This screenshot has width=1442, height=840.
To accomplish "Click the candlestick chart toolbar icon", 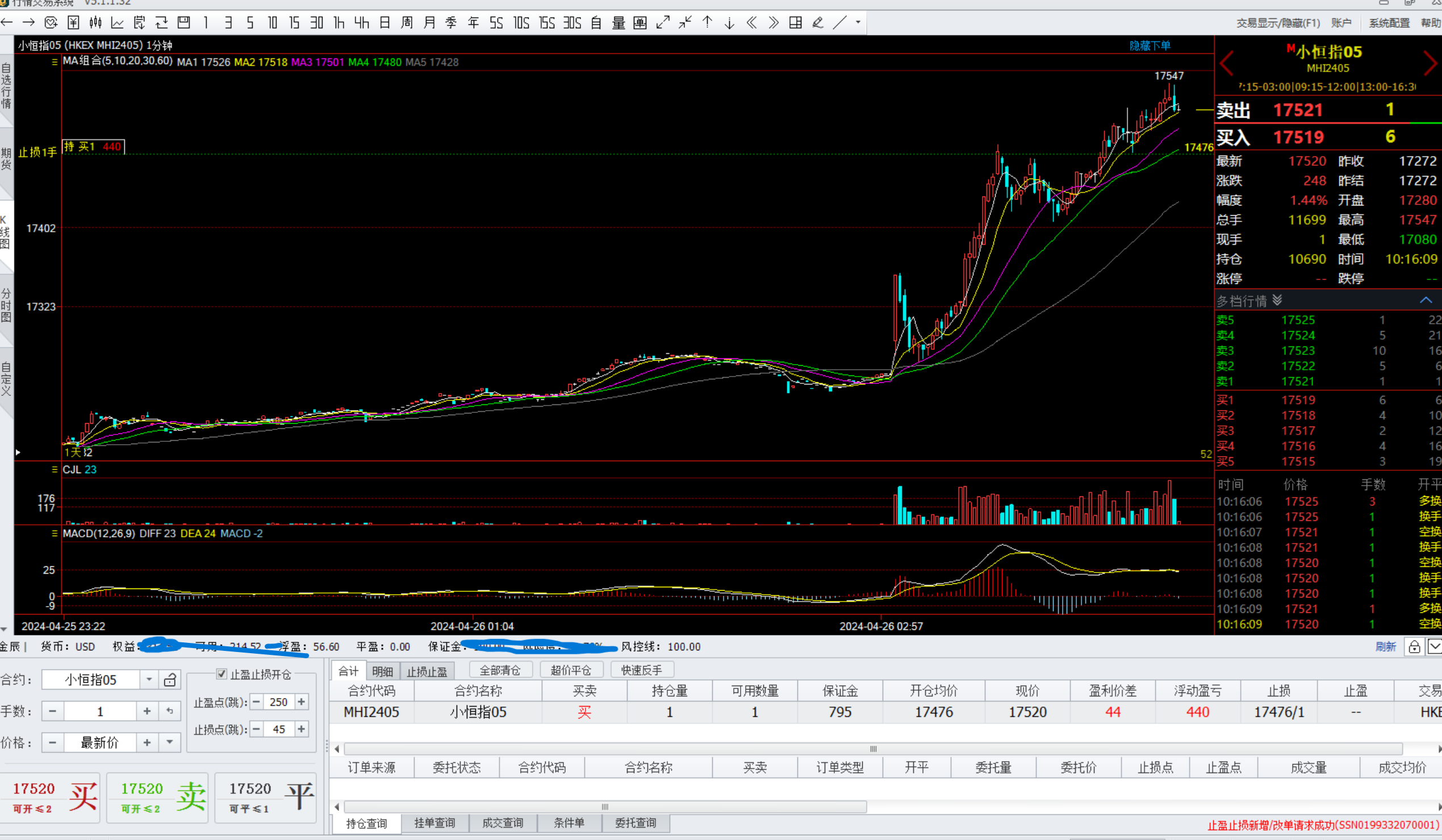I will 95,23.
